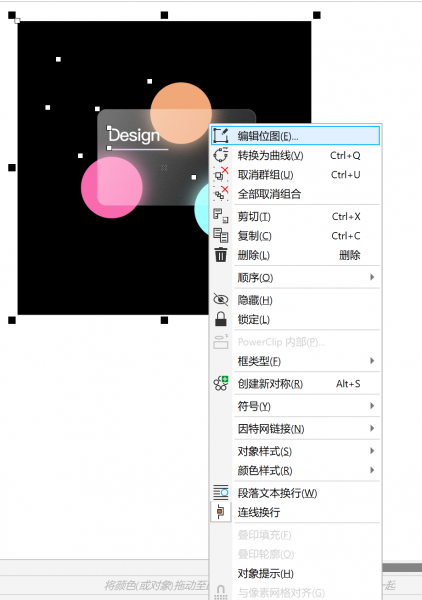Open the 因特网链接(N) submenu
The width and height of the screenshot is (422, 600).
coord(295,429)
